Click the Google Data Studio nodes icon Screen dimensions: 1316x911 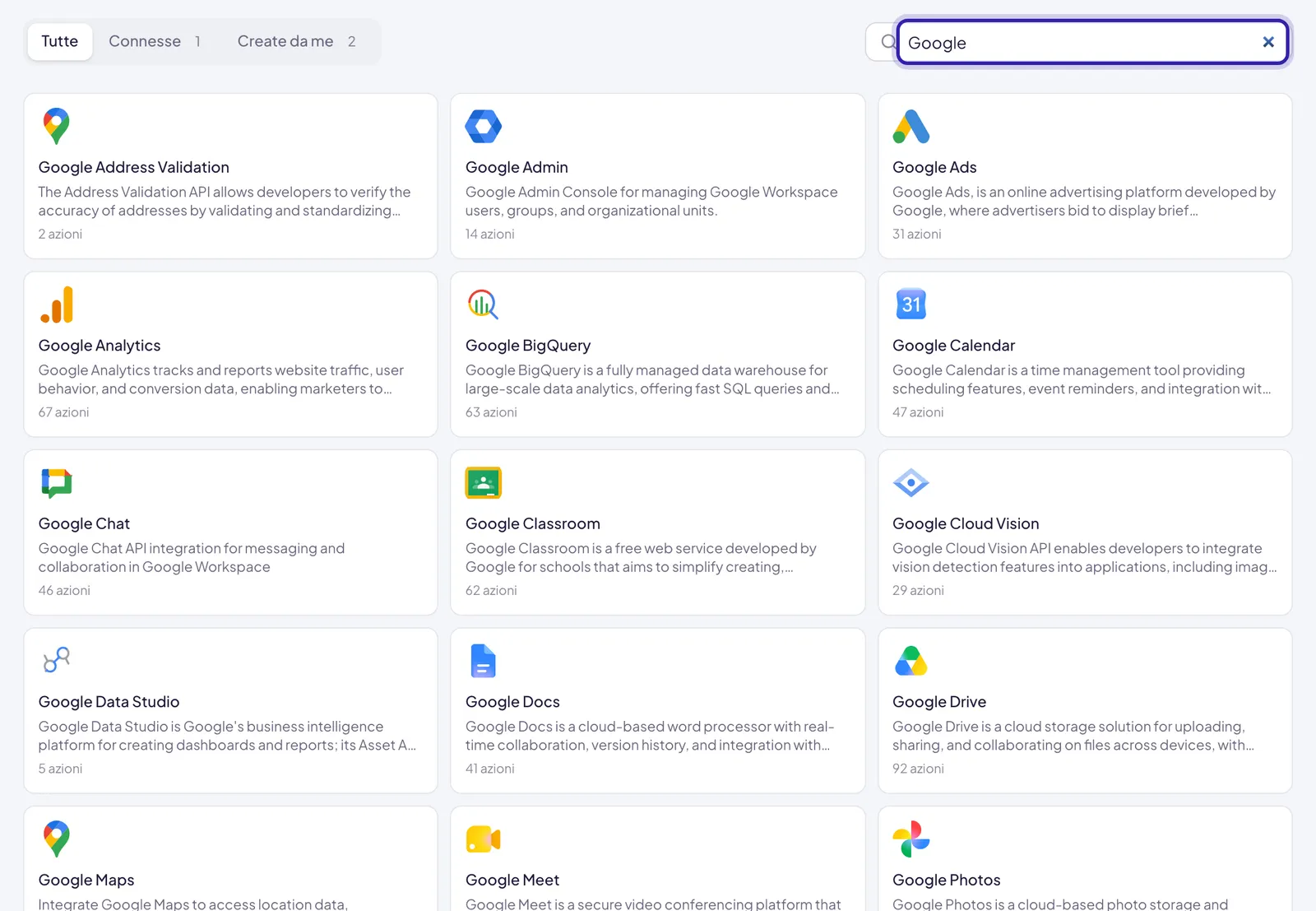pos(57,660)
